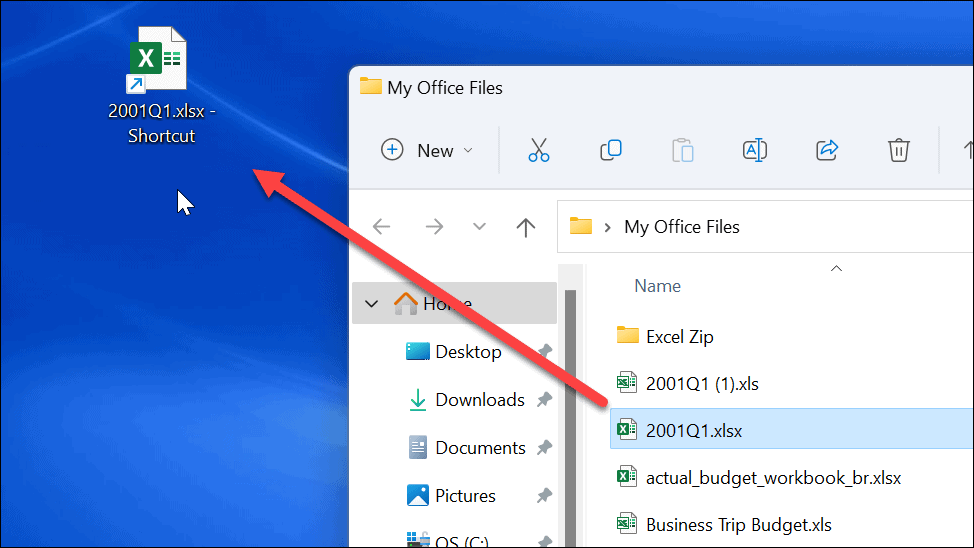Collapse the Home tree node
974x548 pixels.
(372, 304)
